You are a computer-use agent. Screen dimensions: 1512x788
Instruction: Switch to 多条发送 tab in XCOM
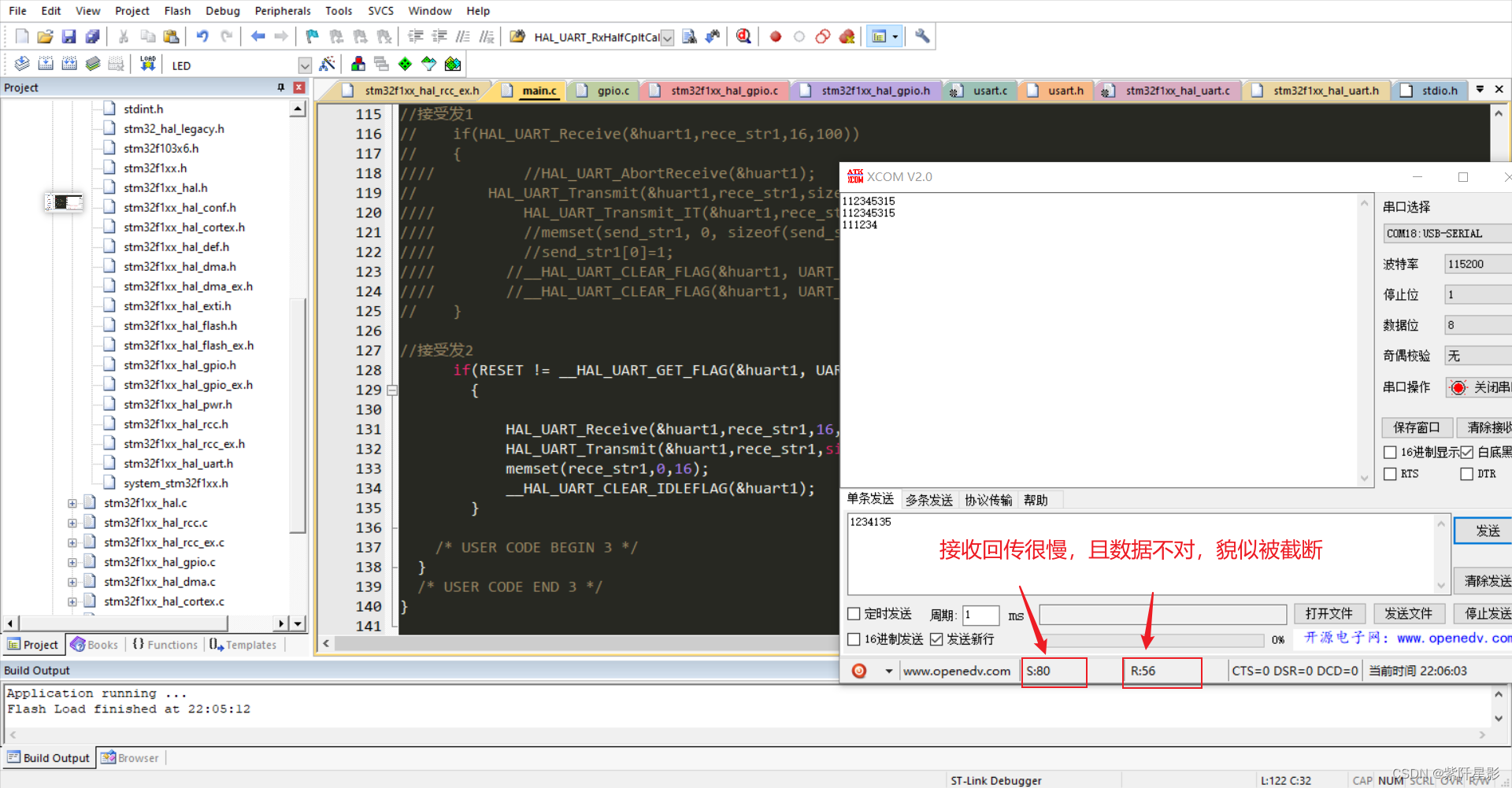(929, 500)
